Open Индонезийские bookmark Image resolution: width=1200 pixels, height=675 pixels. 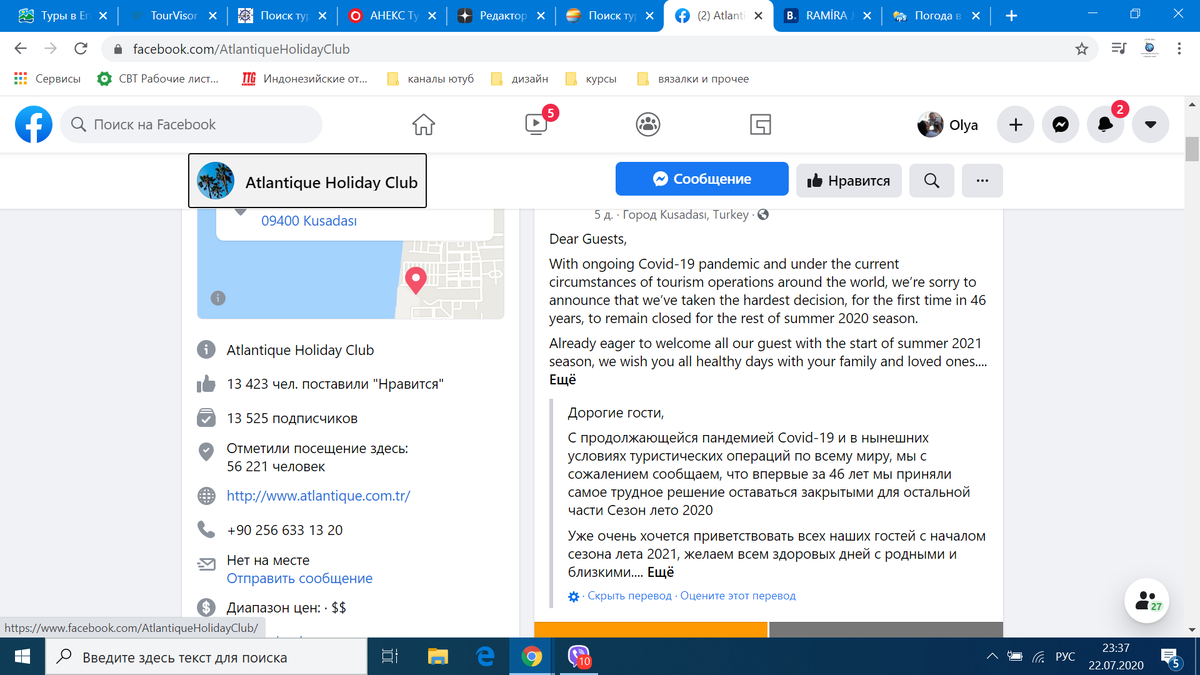(x=305, y=78)
